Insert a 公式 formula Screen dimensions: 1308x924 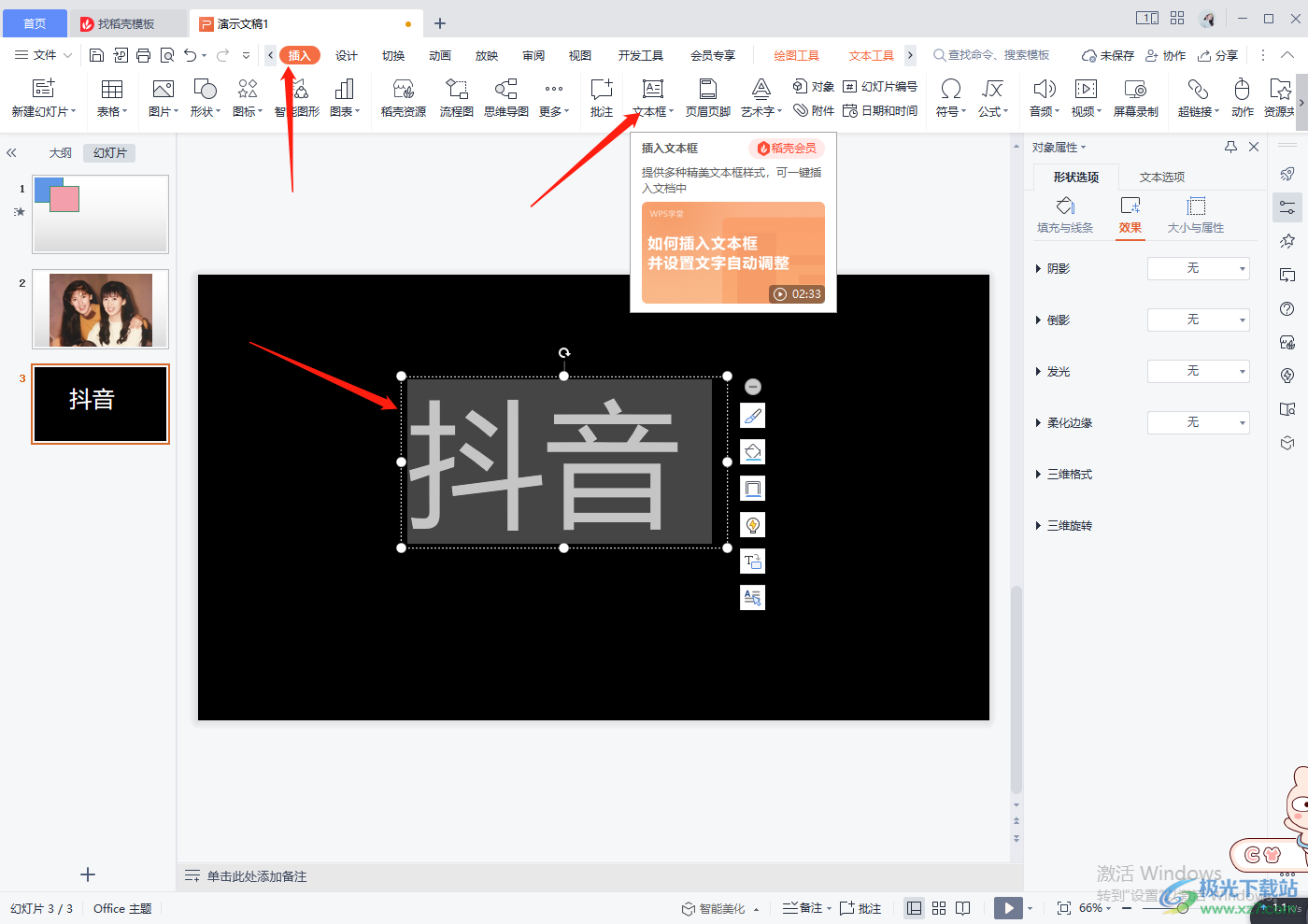(x=993, y=98)
